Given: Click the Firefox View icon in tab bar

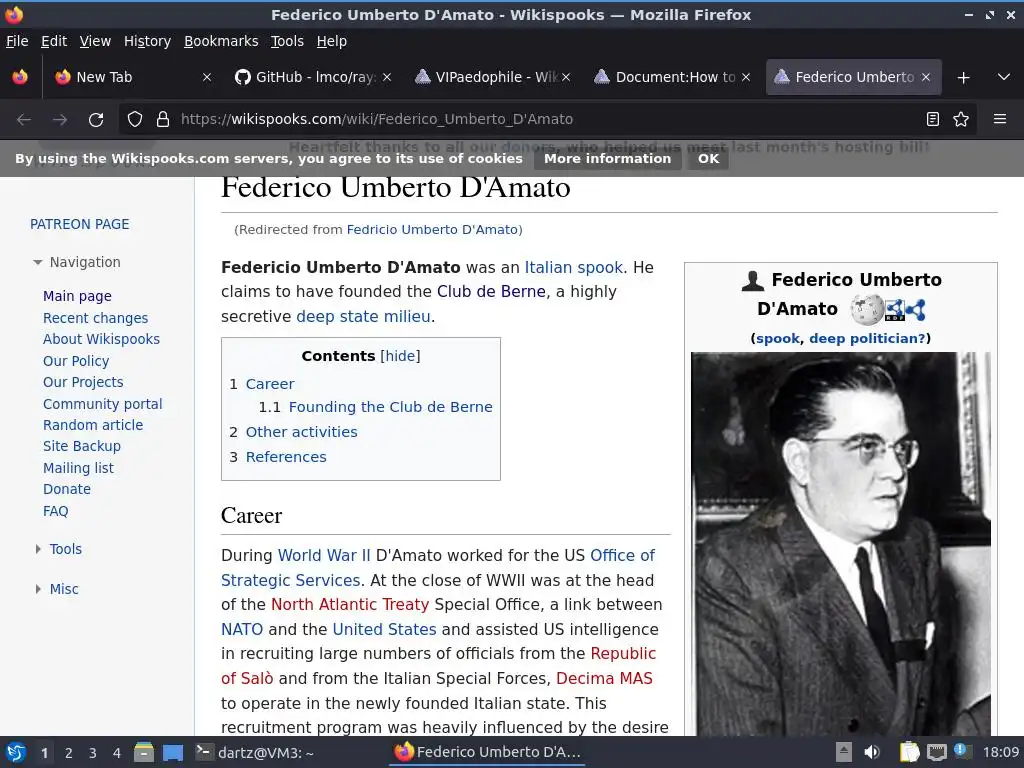Looking at the screenshot, I should [x=20, y=77].
